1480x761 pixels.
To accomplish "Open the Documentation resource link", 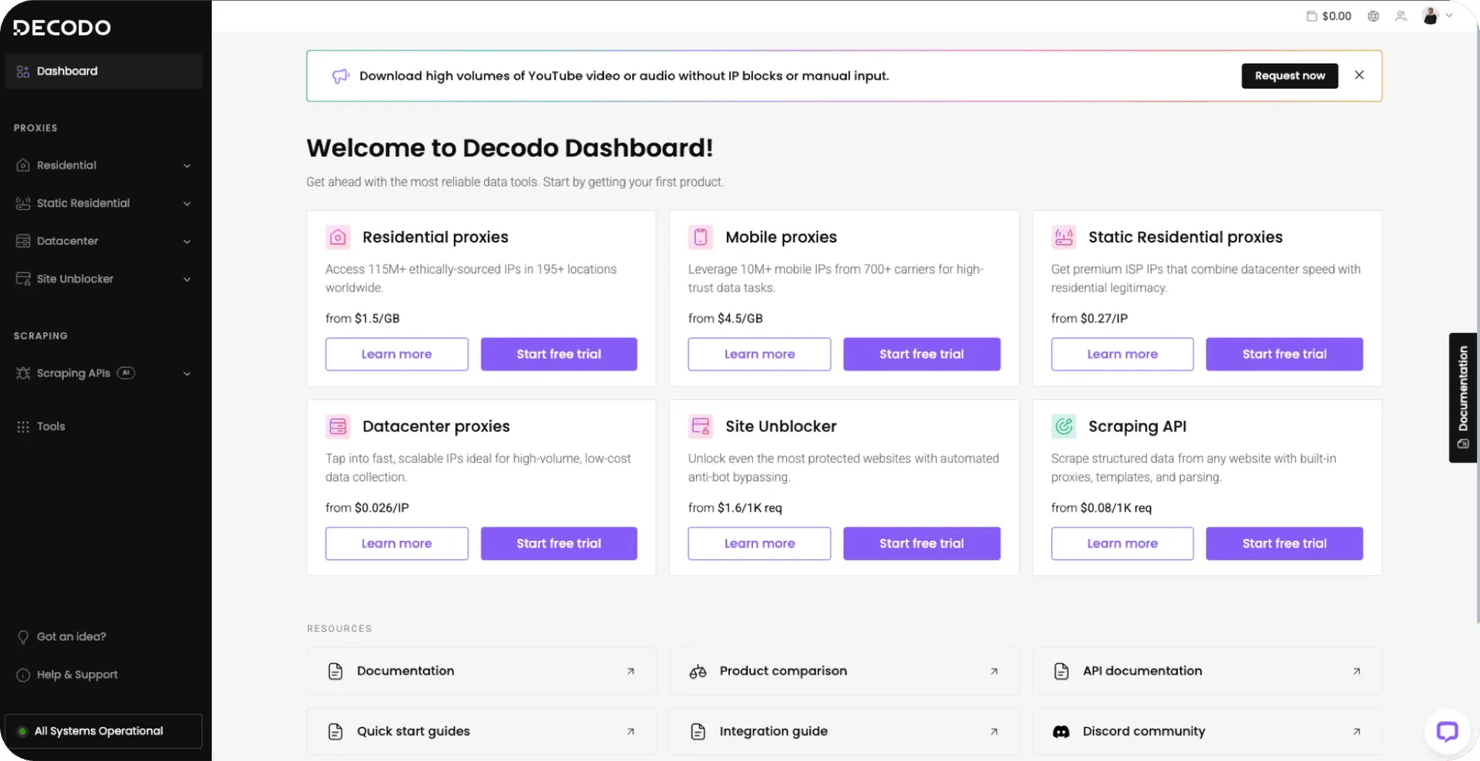I will point(481,671).
